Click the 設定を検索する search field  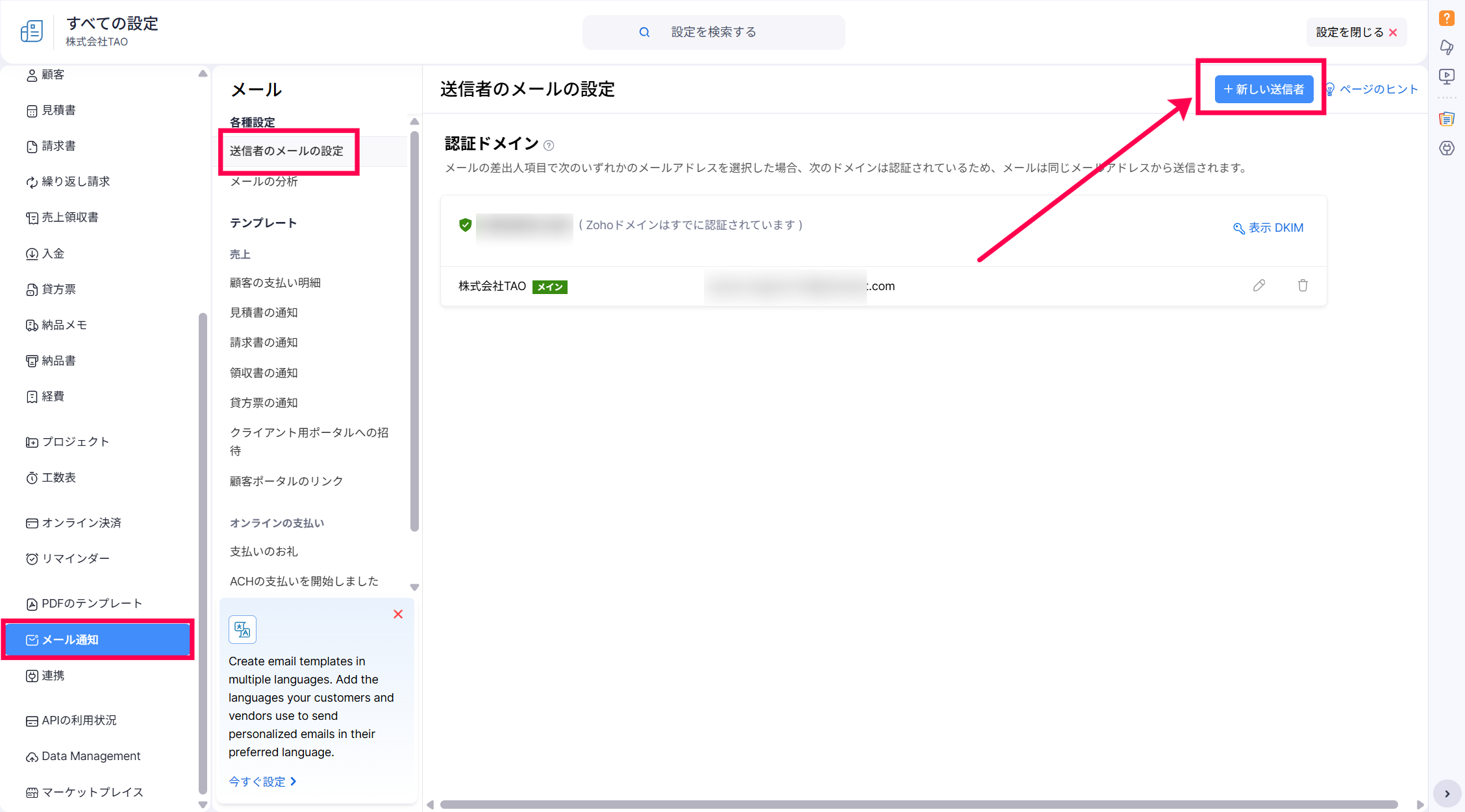coord(713,32)
